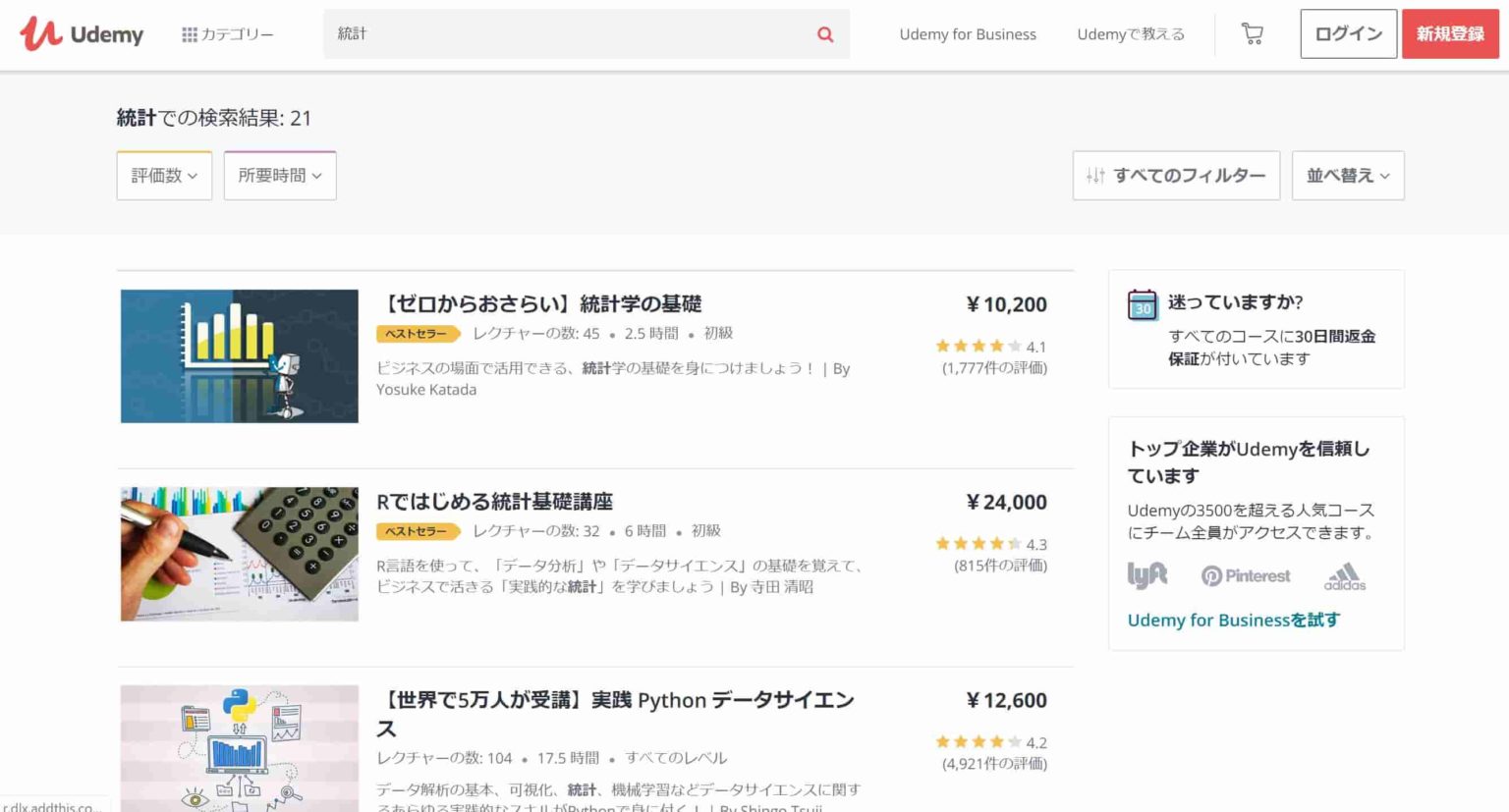Click the 新規登録 button
1509x812 pixels.
pos(1449,34)
